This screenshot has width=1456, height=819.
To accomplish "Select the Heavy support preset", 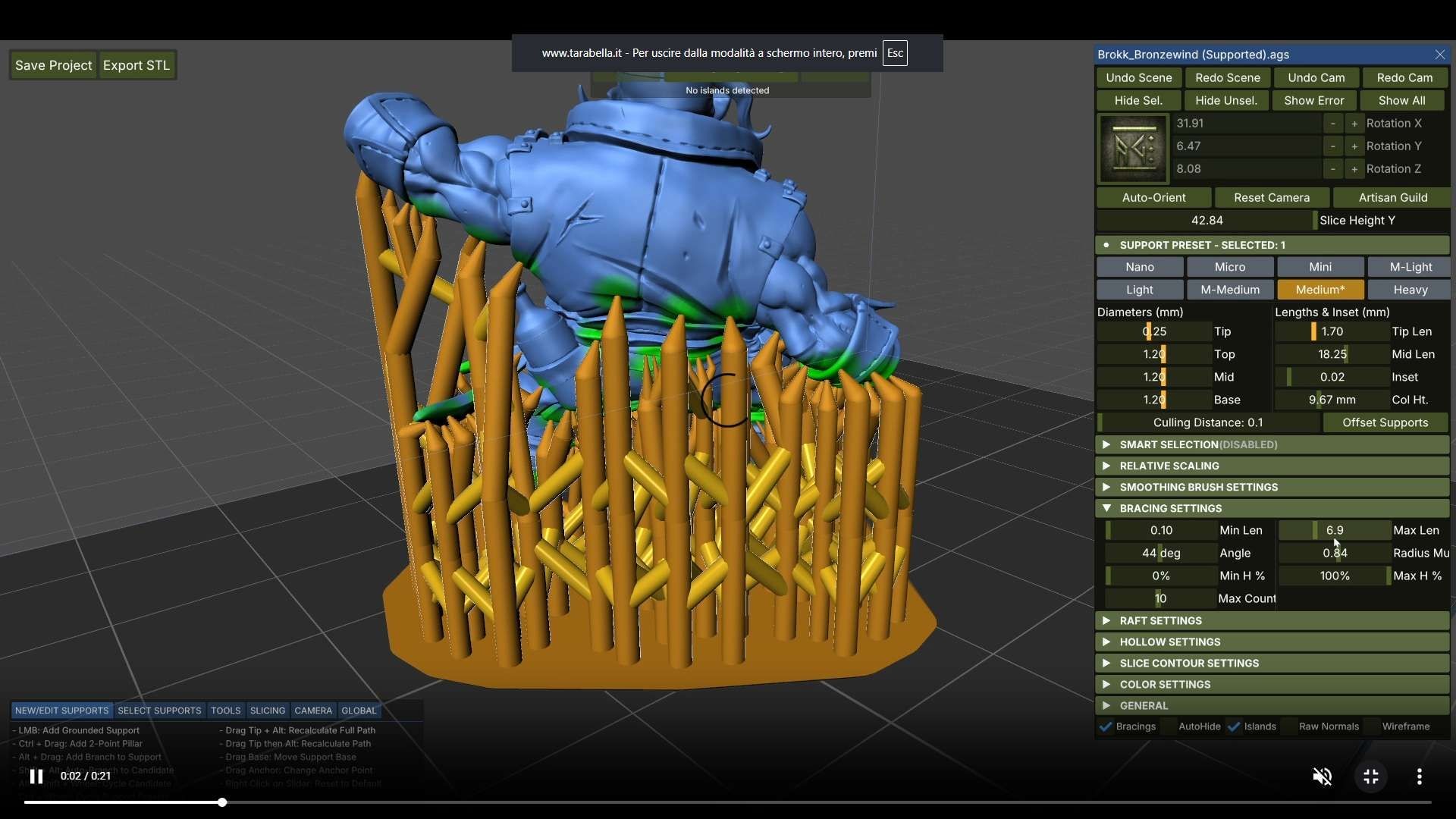I will (1410, 290).
